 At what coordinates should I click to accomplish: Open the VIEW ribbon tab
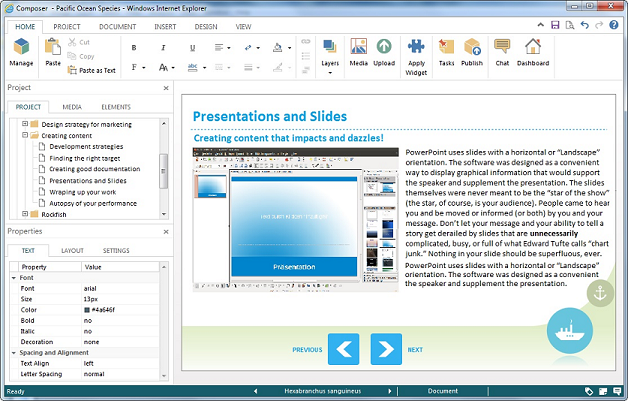243,27
